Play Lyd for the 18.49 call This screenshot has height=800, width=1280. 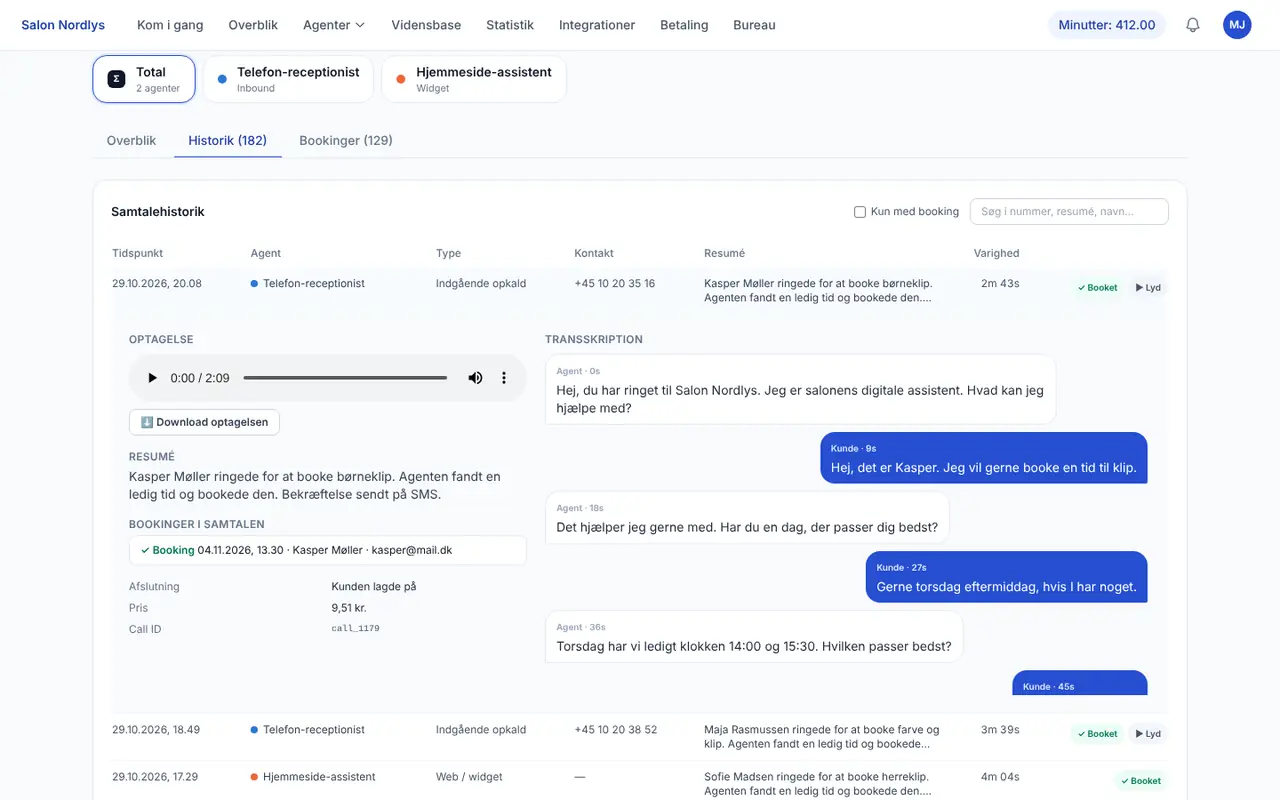click(x=1148, y=733)
